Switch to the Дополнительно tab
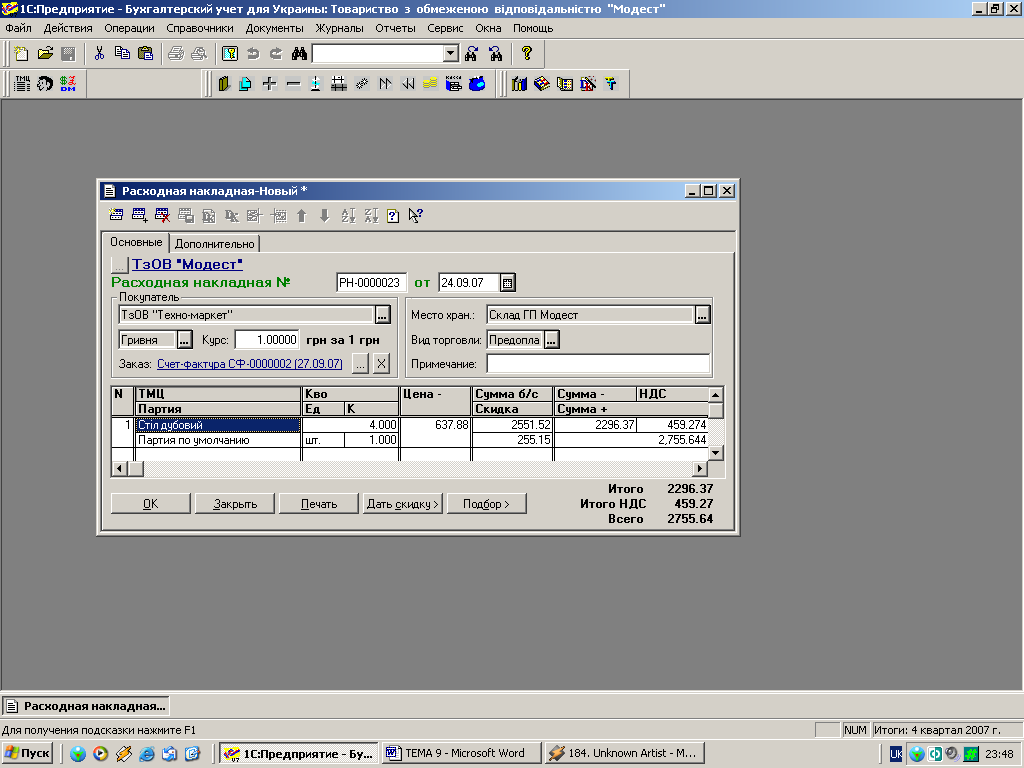 [215, 244]
